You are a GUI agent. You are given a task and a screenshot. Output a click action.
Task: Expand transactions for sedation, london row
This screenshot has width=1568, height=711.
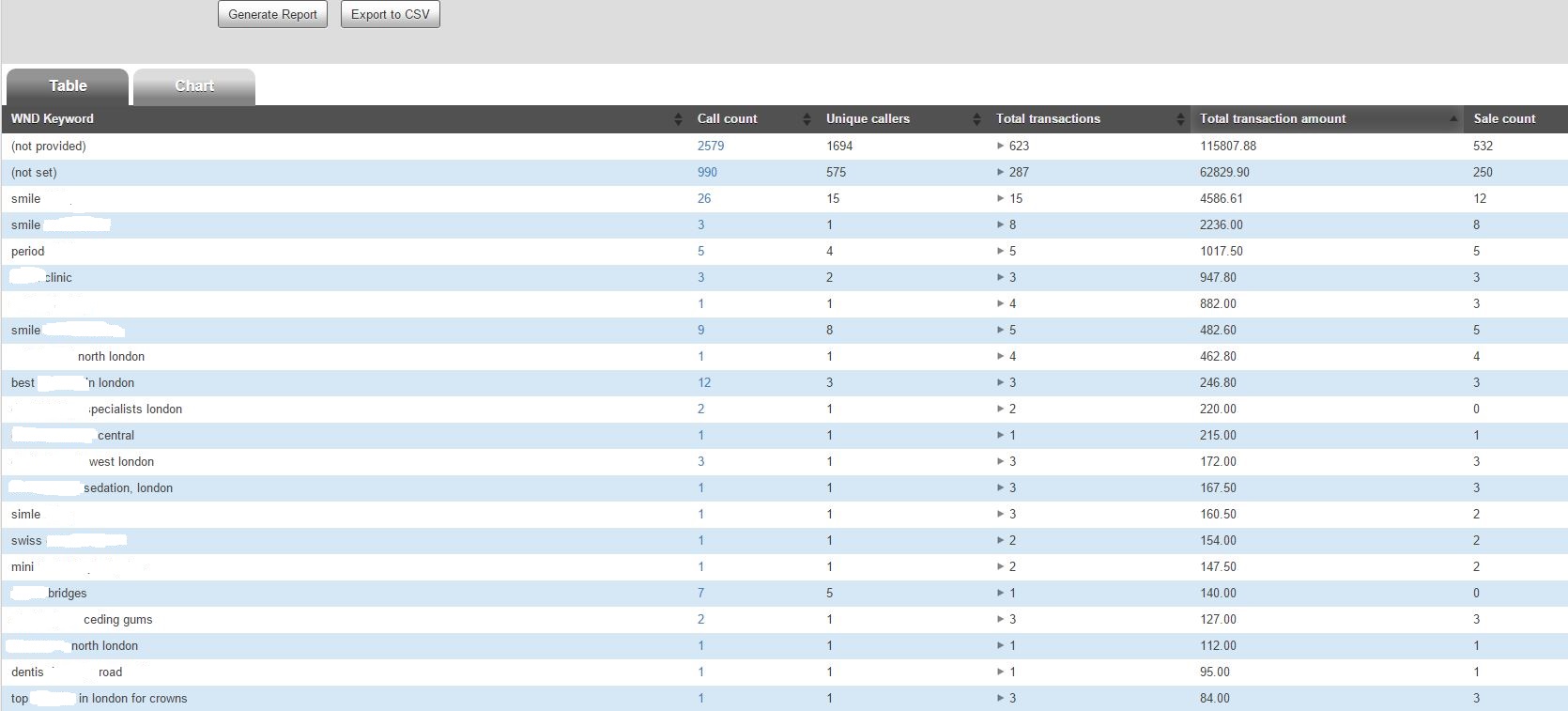(x=1001, y=487)
